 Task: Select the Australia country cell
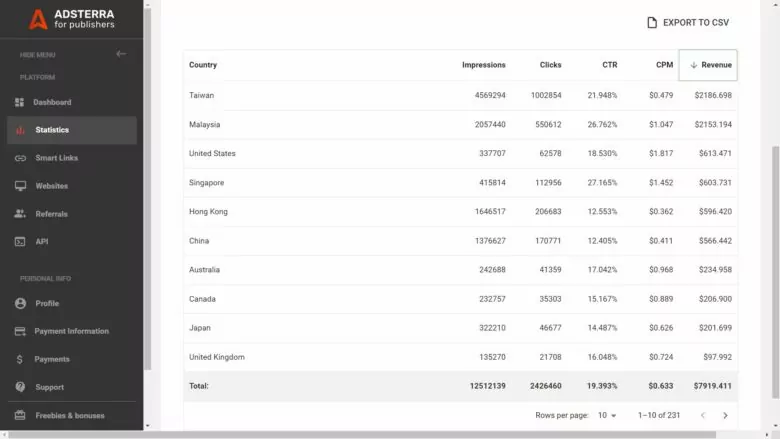pos(204,270)
